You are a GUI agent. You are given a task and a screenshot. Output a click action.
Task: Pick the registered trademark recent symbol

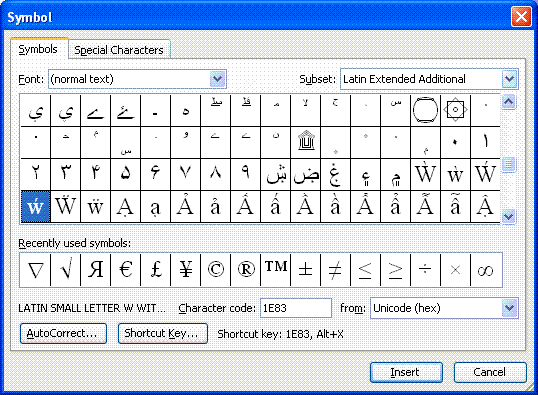[246, 270]
